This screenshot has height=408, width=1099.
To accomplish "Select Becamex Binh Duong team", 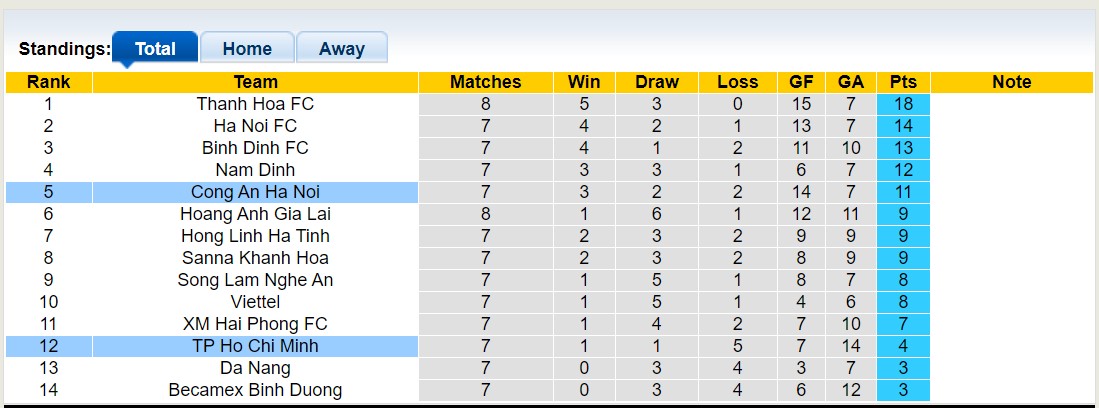I will coord(255,390).
